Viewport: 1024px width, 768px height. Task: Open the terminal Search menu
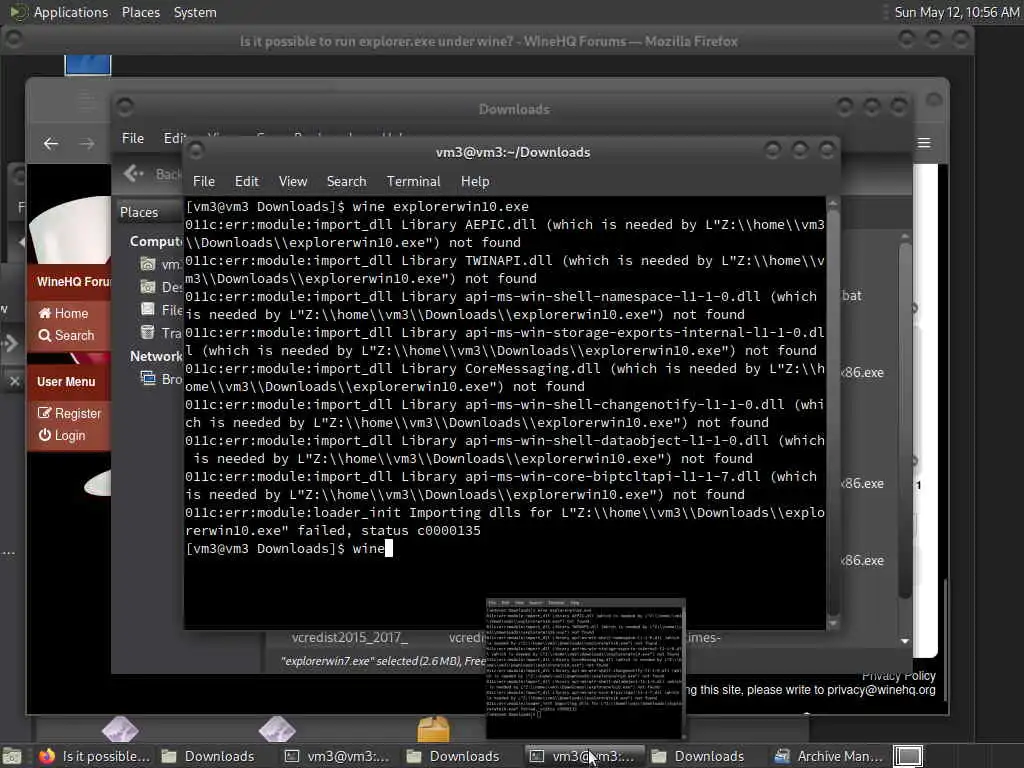click(x=346, y=181)
